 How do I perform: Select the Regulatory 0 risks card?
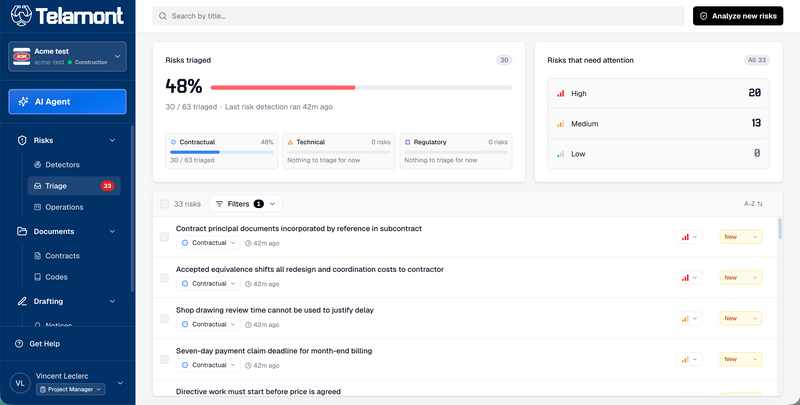click(456, 151)
